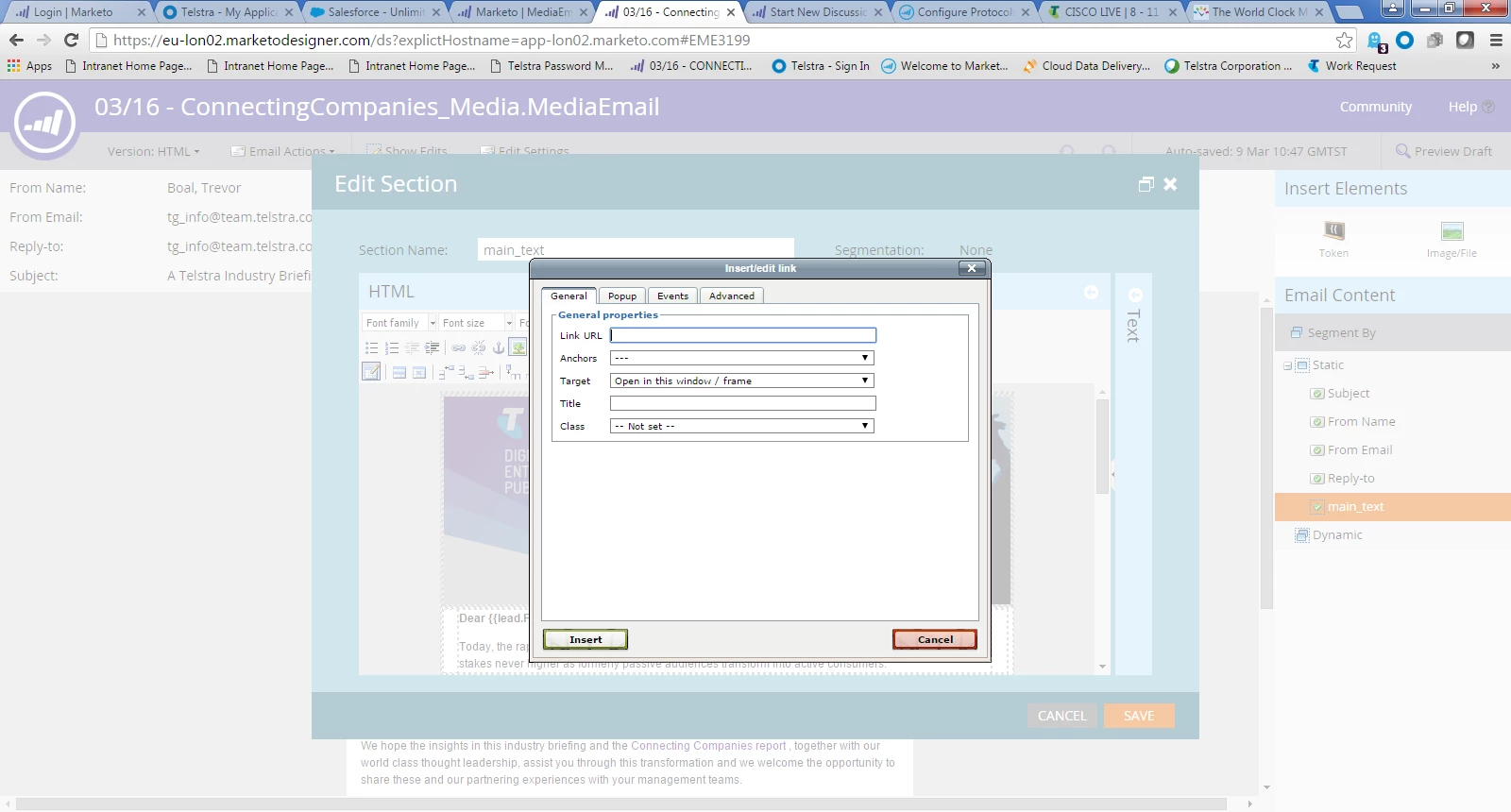Click the table cell properties icon
The width and height of the screenshot is (1511, 812).
coord(419,373)
